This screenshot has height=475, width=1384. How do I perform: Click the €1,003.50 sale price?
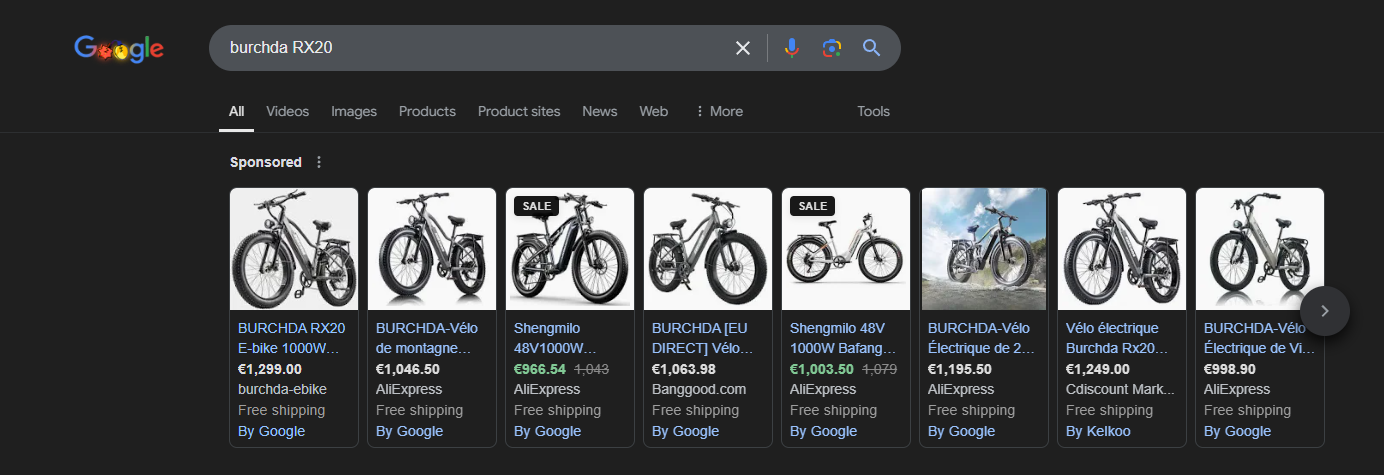822,369
